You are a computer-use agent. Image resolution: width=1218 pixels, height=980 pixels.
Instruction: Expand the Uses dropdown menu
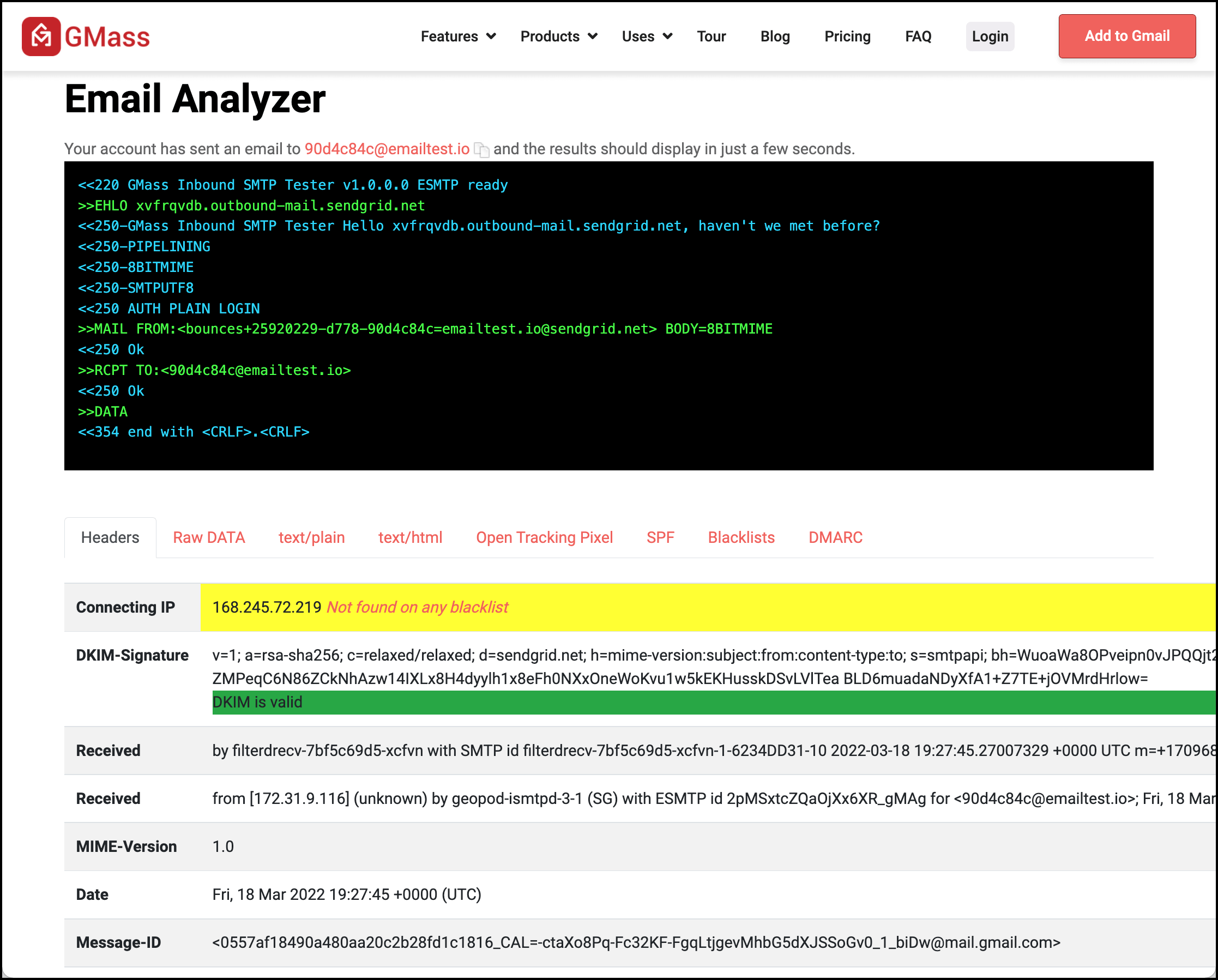point(647,36)
